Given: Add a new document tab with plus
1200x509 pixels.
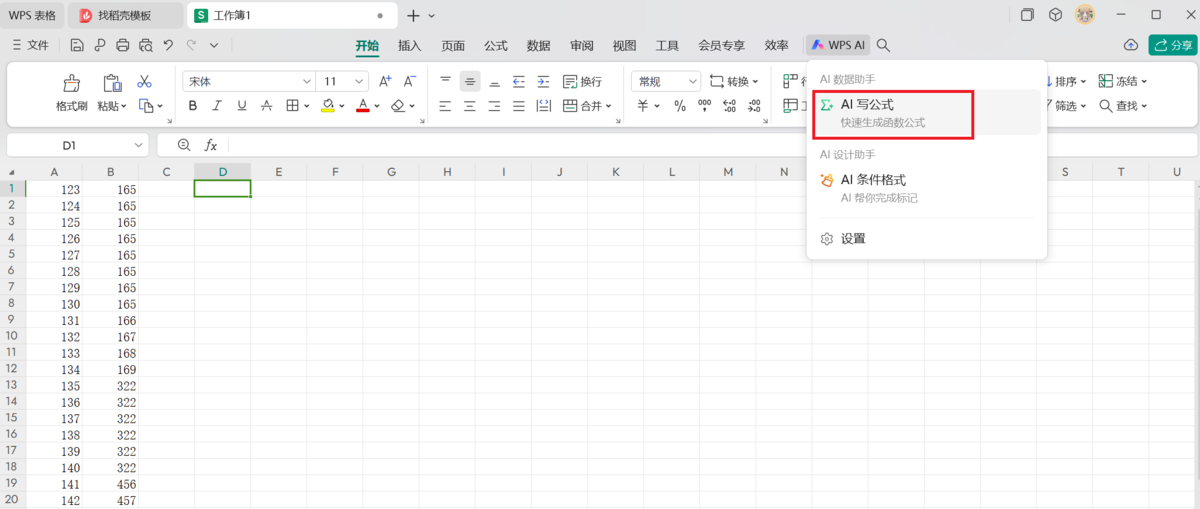Looking at the screenshot, I should 413,15.
